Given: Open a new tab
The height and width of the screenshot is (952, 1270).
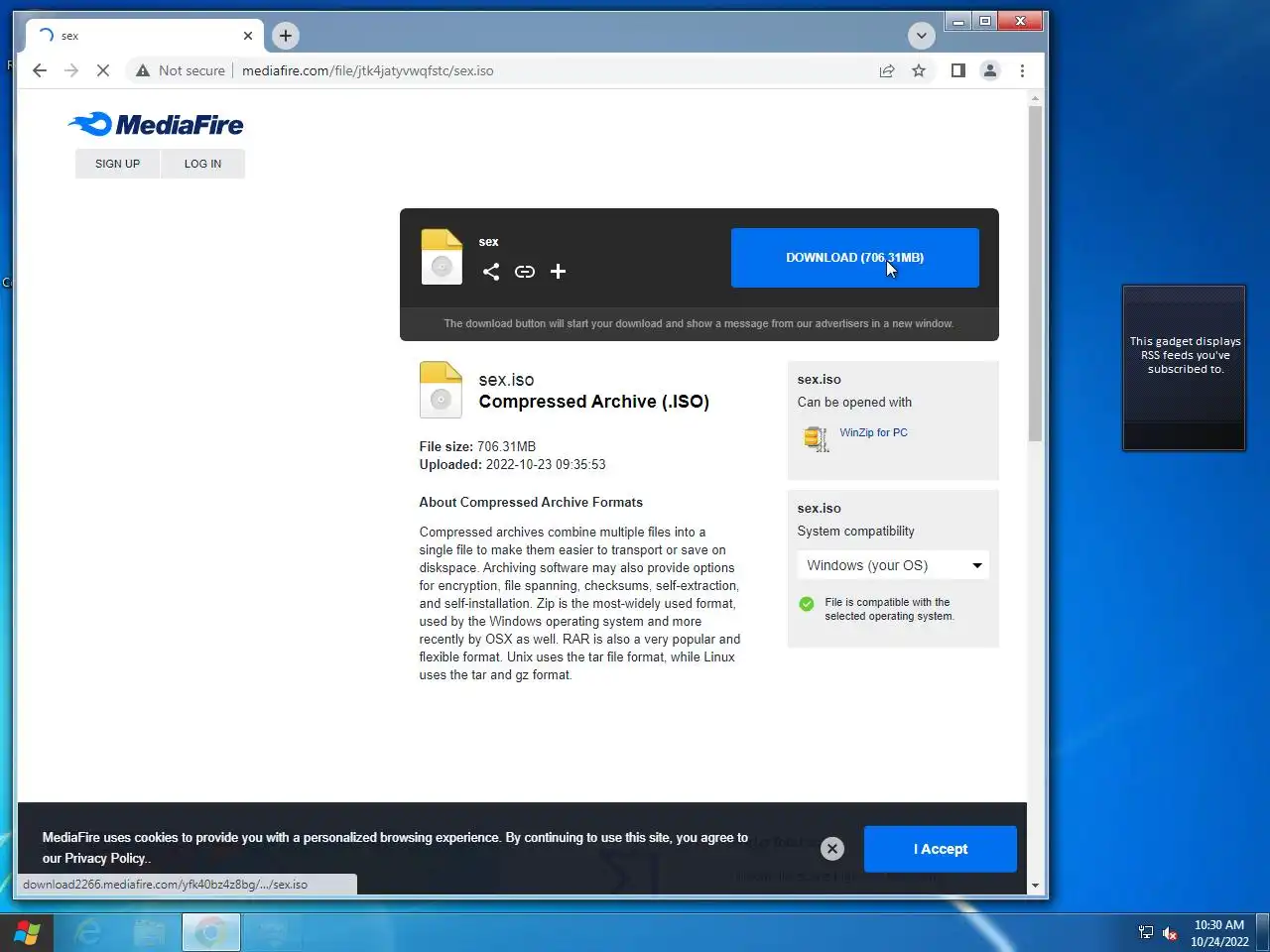Looking at the screenshot, I should (x=286, y=36).
